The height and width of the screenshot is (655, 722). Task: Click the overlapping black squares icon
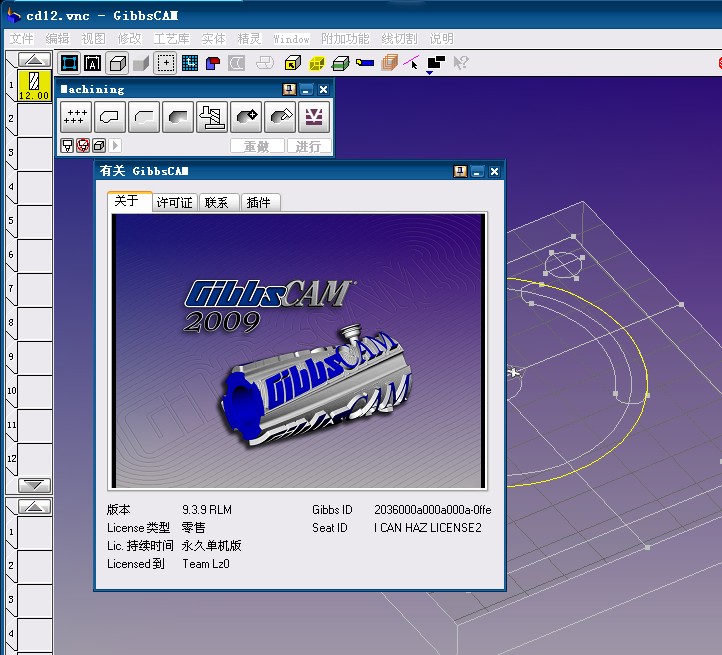(436, 63)
